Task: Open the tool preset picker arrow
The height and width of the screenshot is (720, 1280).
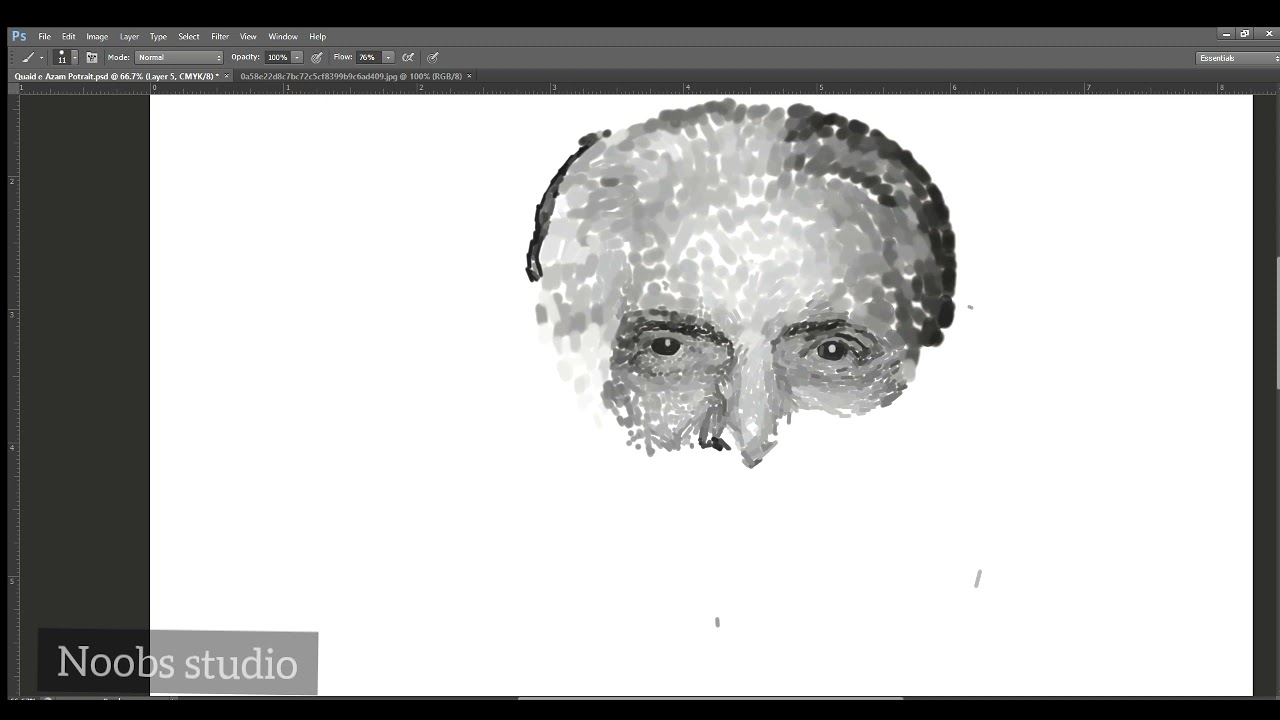Action: tap(41, 58)
